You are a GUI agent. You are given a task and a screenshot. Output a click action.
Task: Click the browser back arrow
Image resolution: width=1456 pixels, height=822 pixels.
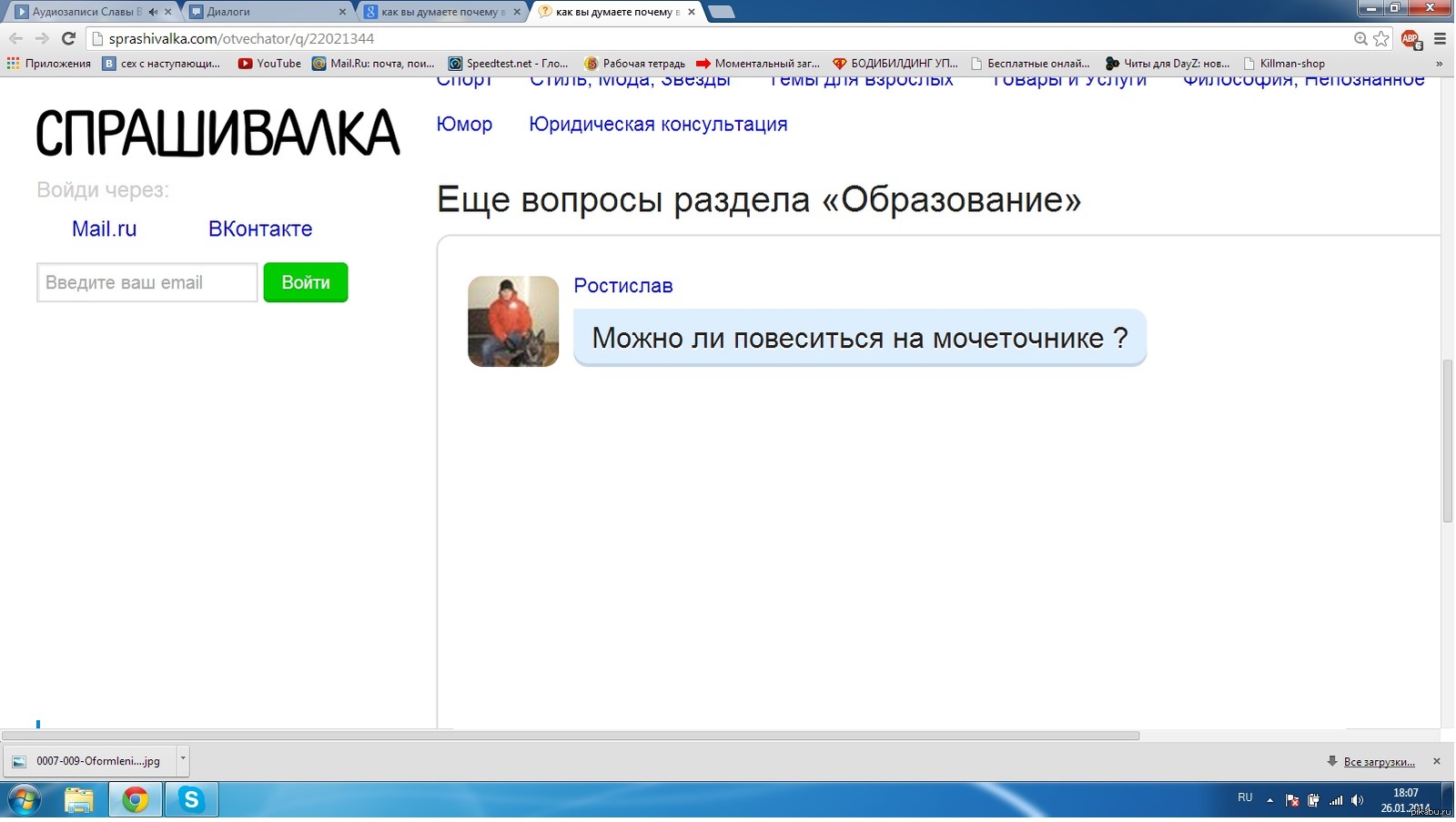(x=15, y=38)
